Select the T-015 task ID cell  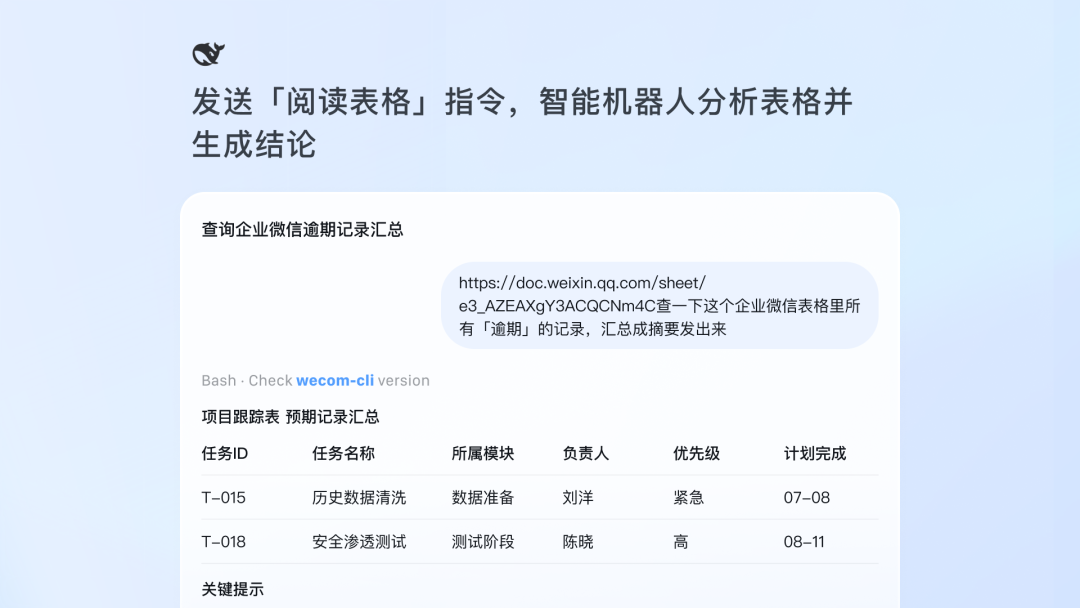[223, 498]
